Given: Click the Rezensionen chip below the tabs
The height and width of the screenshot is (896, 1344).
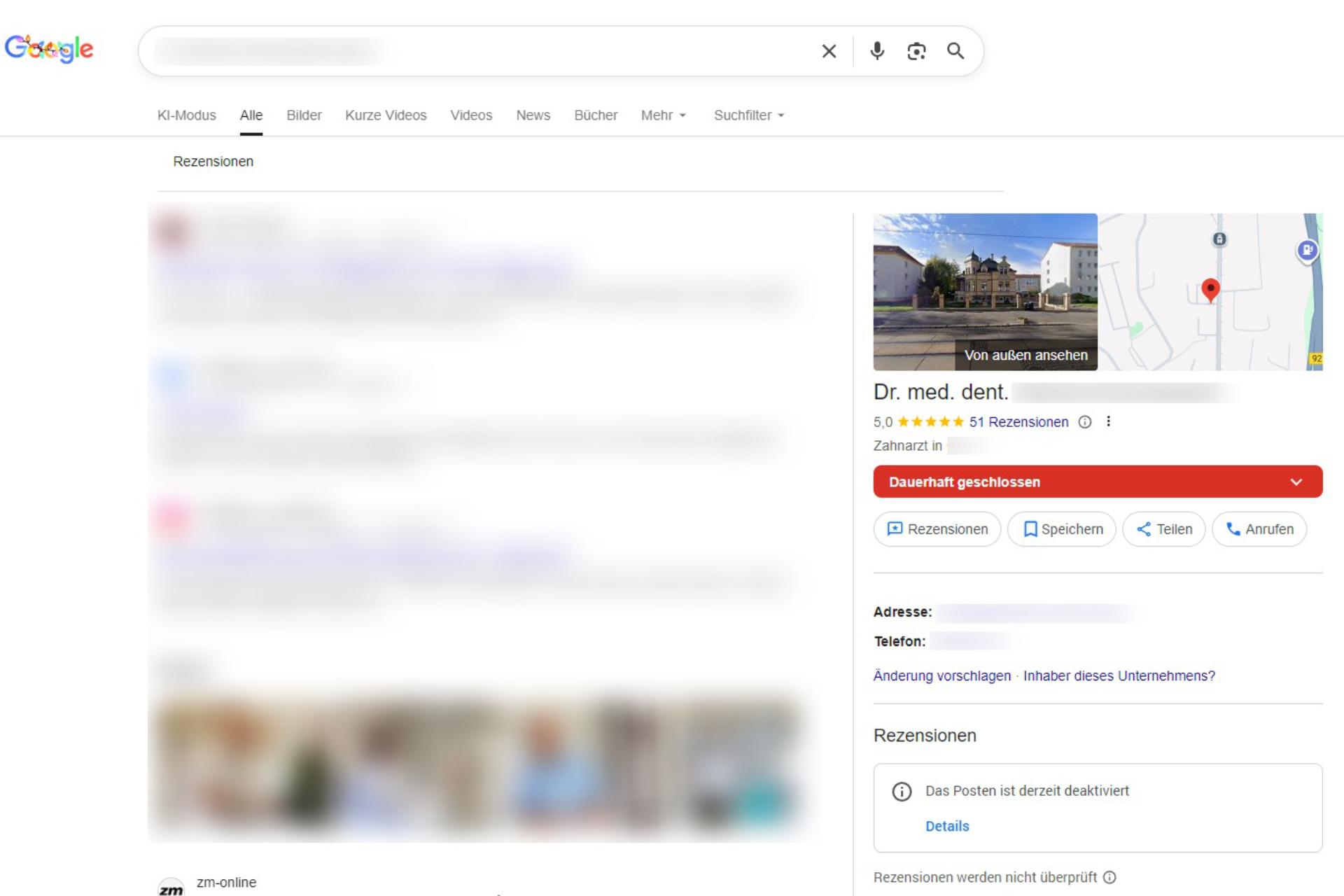Looking at the screenshot, I should pos(213,162).
